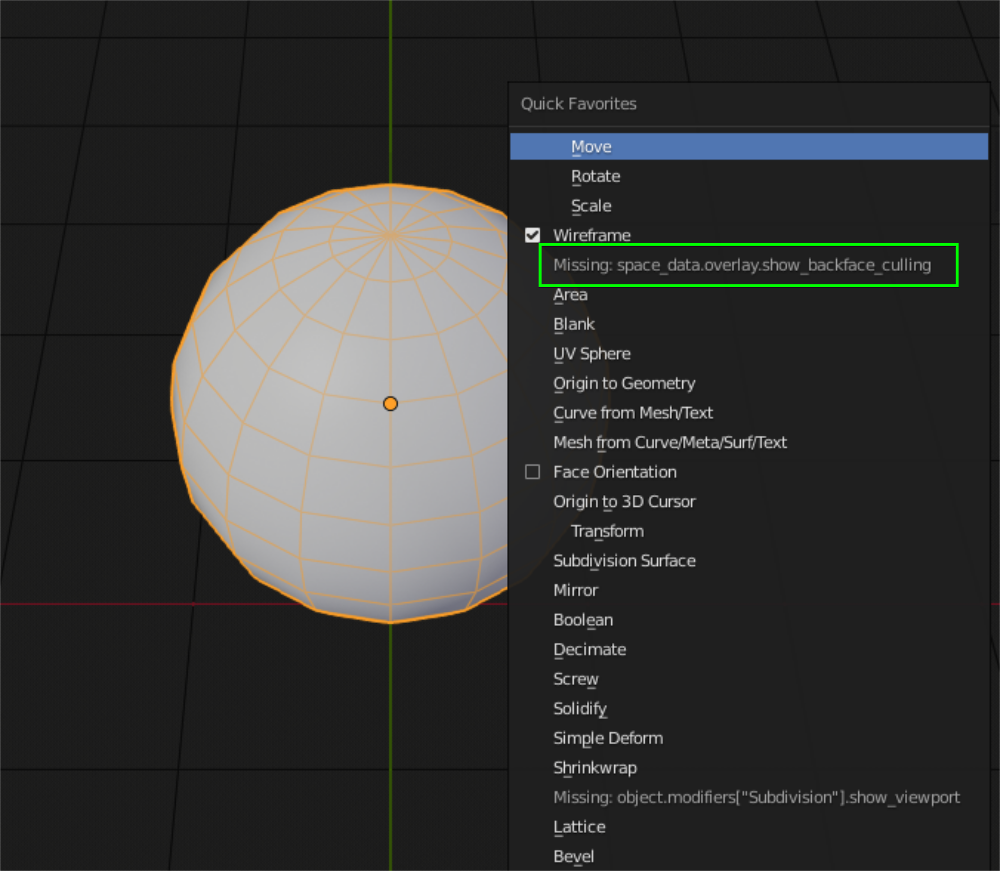This screenshot has width=1000, height=871.
Task: Toggle the Wireframe checkbox
Action: point(533,235)
